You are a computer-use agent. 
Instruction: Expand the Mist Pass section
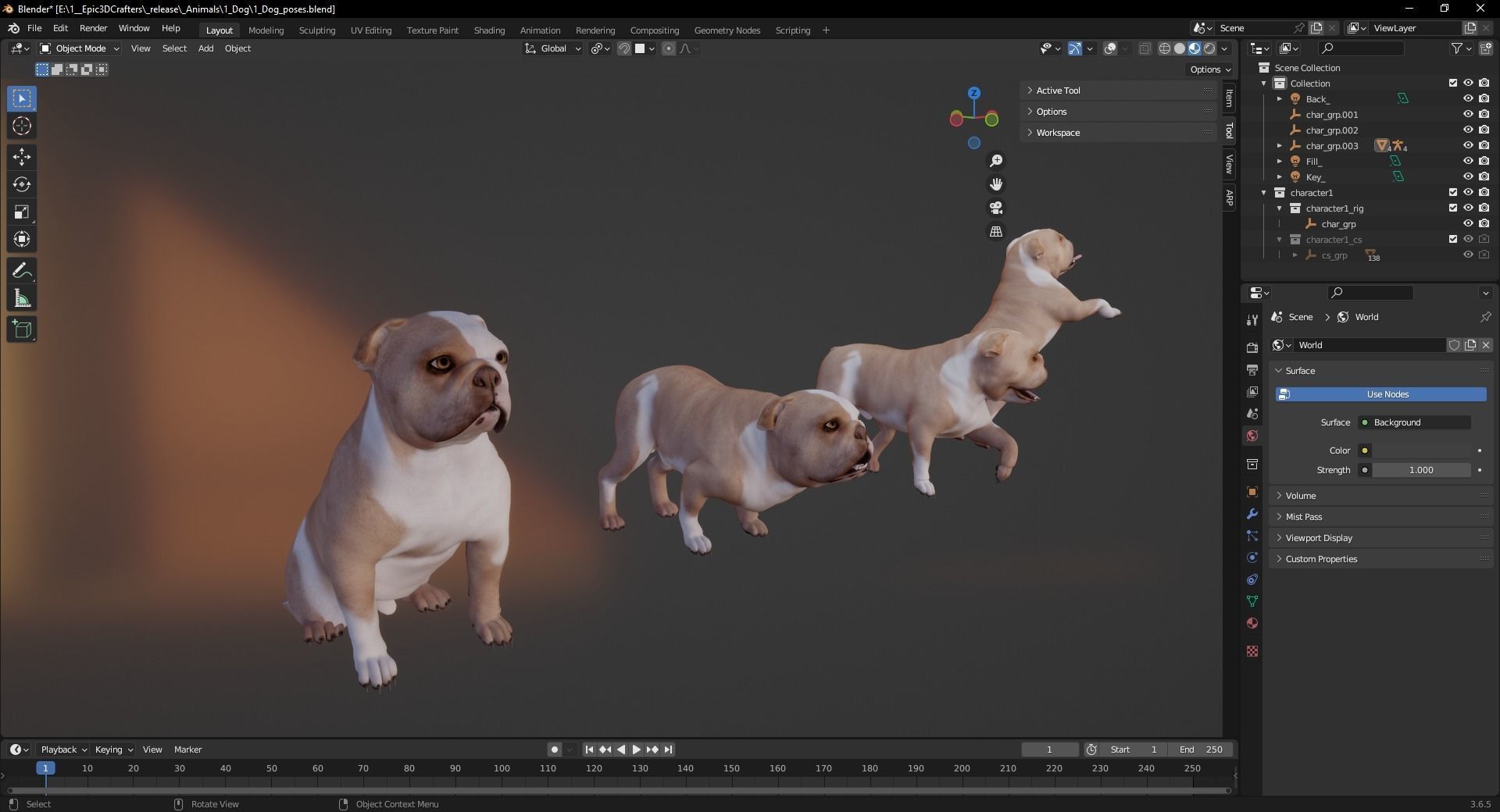click(1380, 517)
